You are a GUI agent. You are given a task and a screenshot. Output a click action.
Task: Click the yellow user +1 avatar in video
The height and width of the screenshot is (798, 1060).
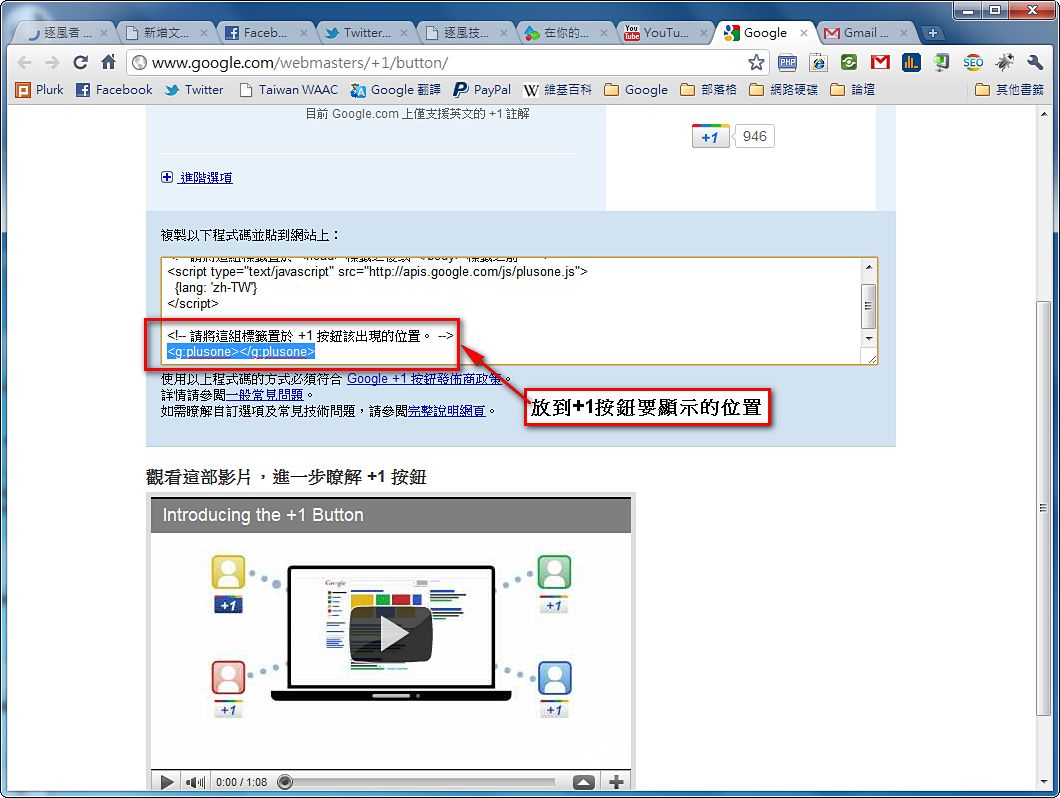[x=228, y=572]
